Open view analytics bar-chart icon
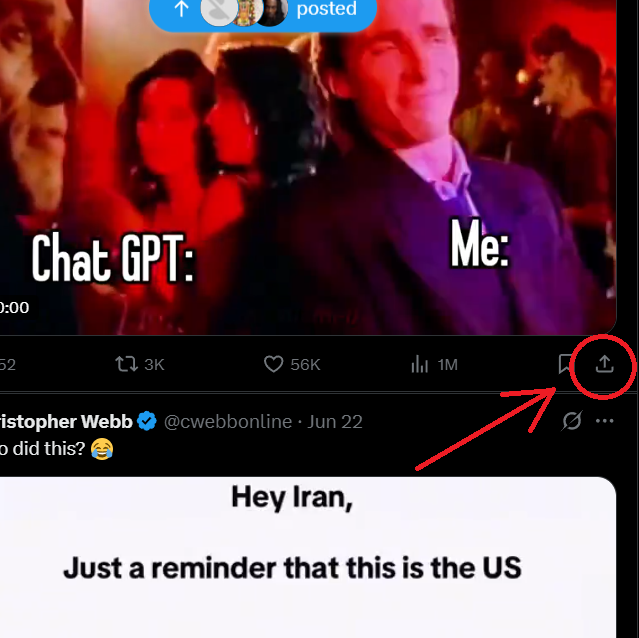Screen dimensions: 639x638 pos(419,364)
